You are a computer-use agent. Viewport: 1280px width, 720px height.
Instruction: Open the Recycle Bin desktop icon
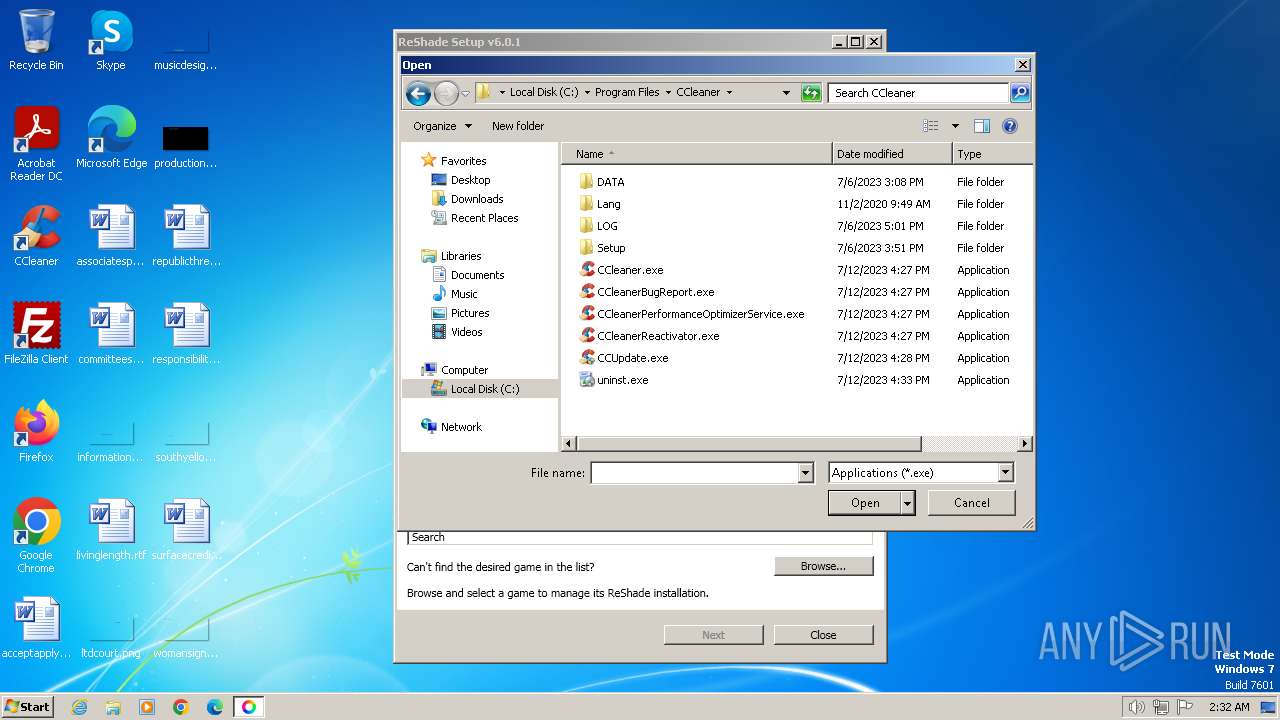(36, 40)
